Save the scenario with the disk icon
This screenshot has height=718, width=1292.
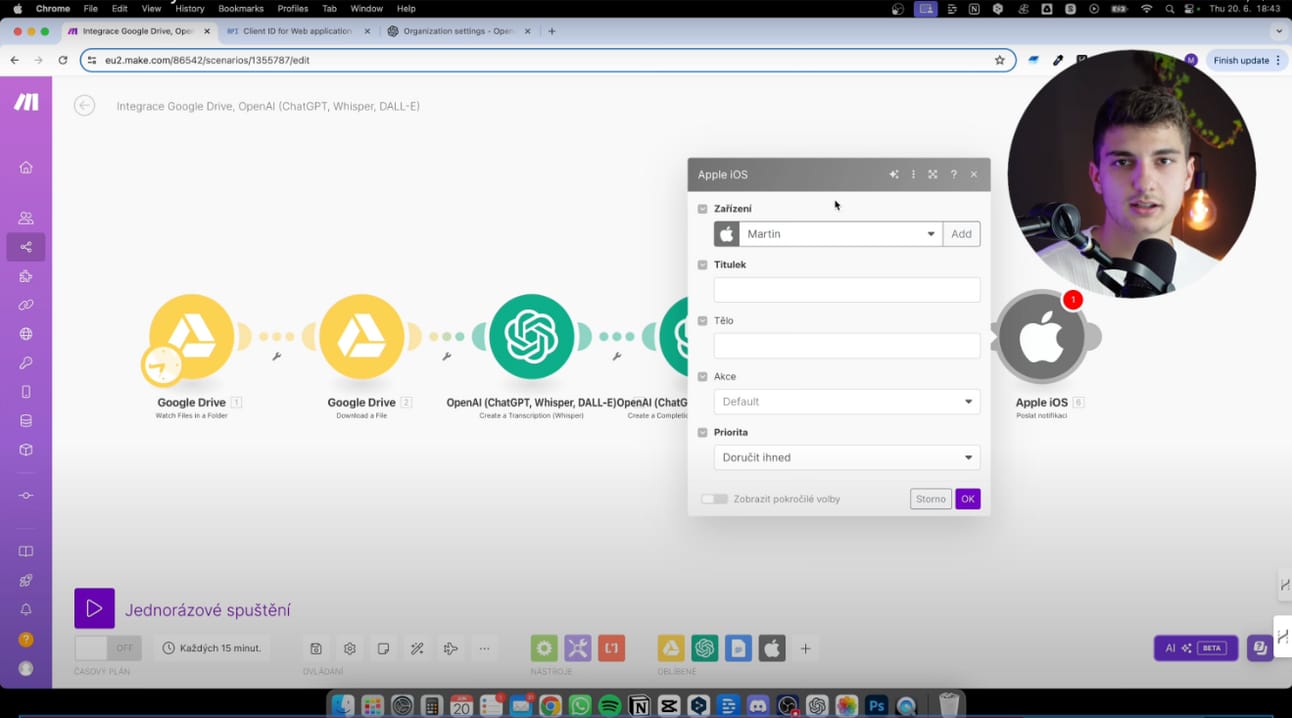point(316,648)
